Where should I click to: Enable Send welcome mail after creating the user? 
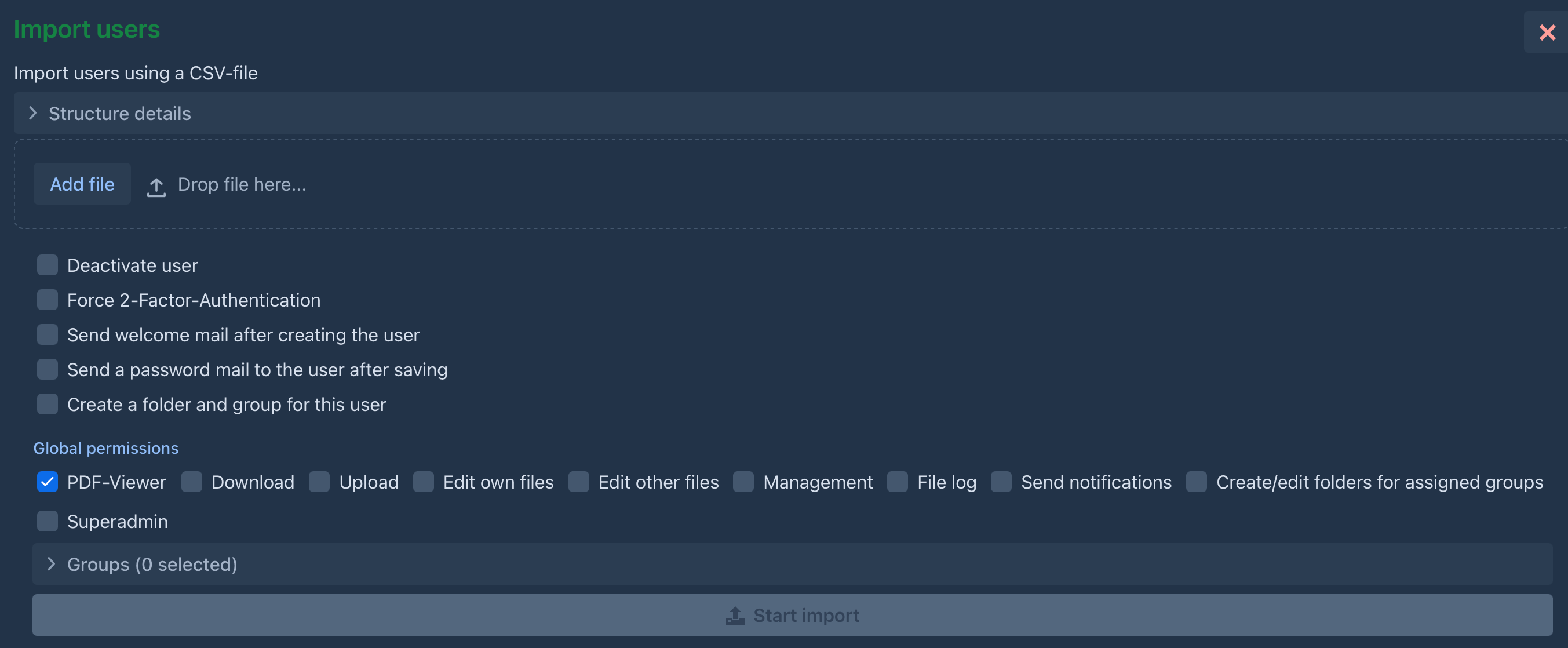coord(48,334)
